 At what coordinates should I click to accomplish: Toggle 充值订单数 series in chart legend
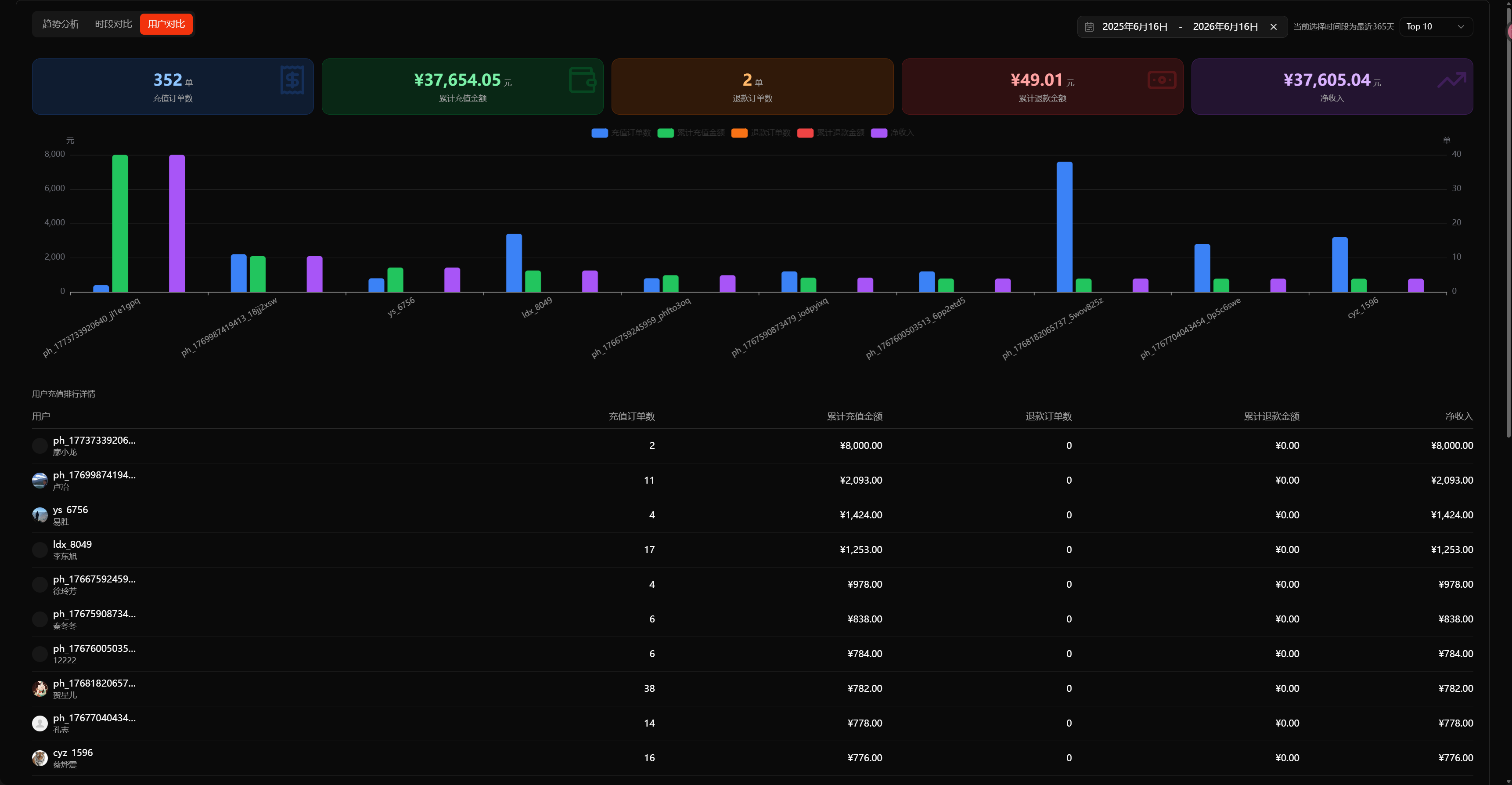point(621,133)
